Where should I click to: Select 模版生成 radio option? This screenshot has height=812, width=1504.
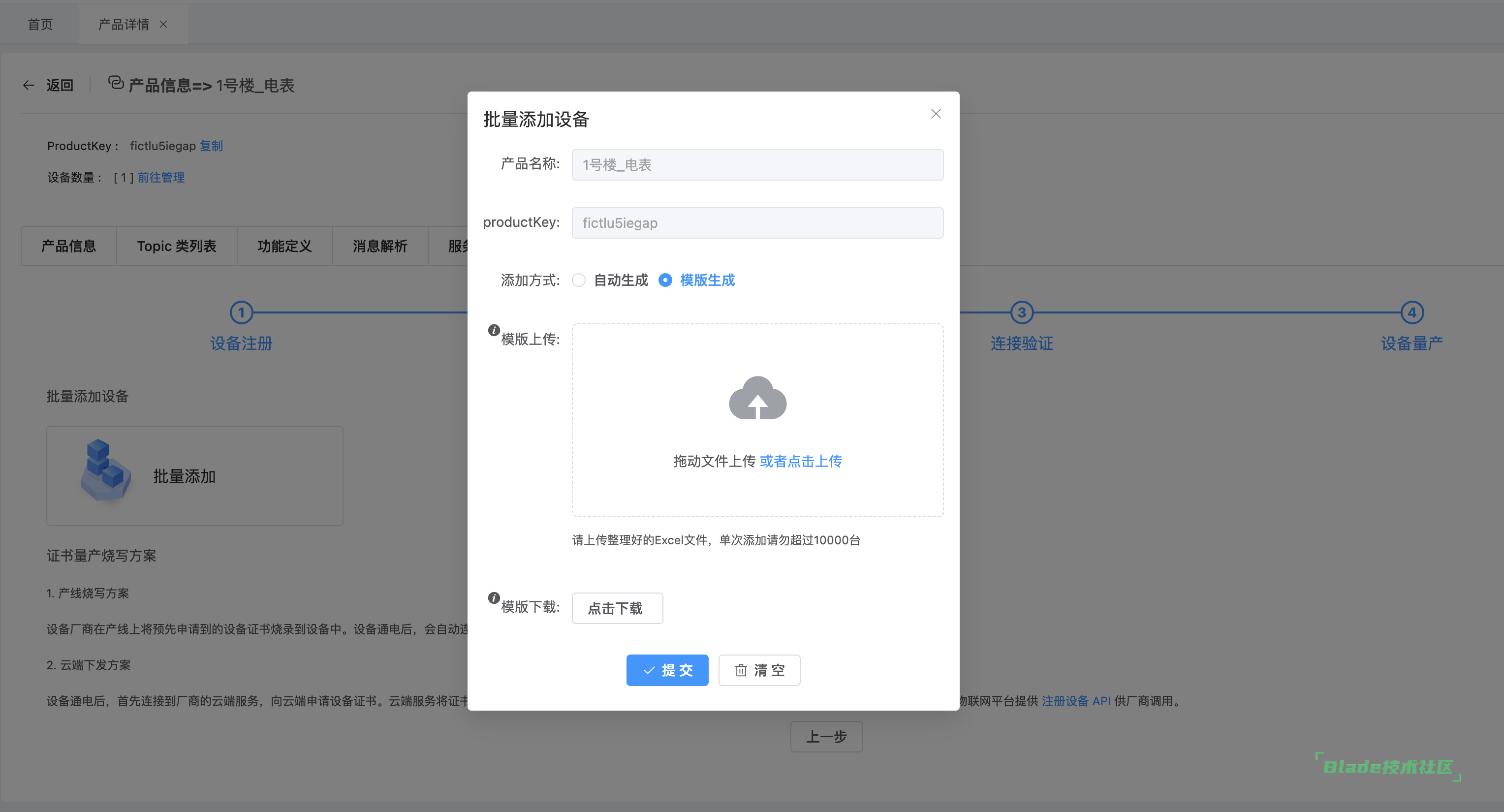click(665, 280)
